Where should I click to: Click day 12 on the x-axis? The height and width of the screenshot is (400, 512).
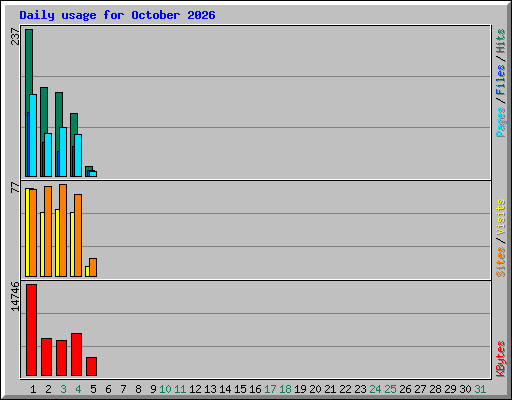195,389
